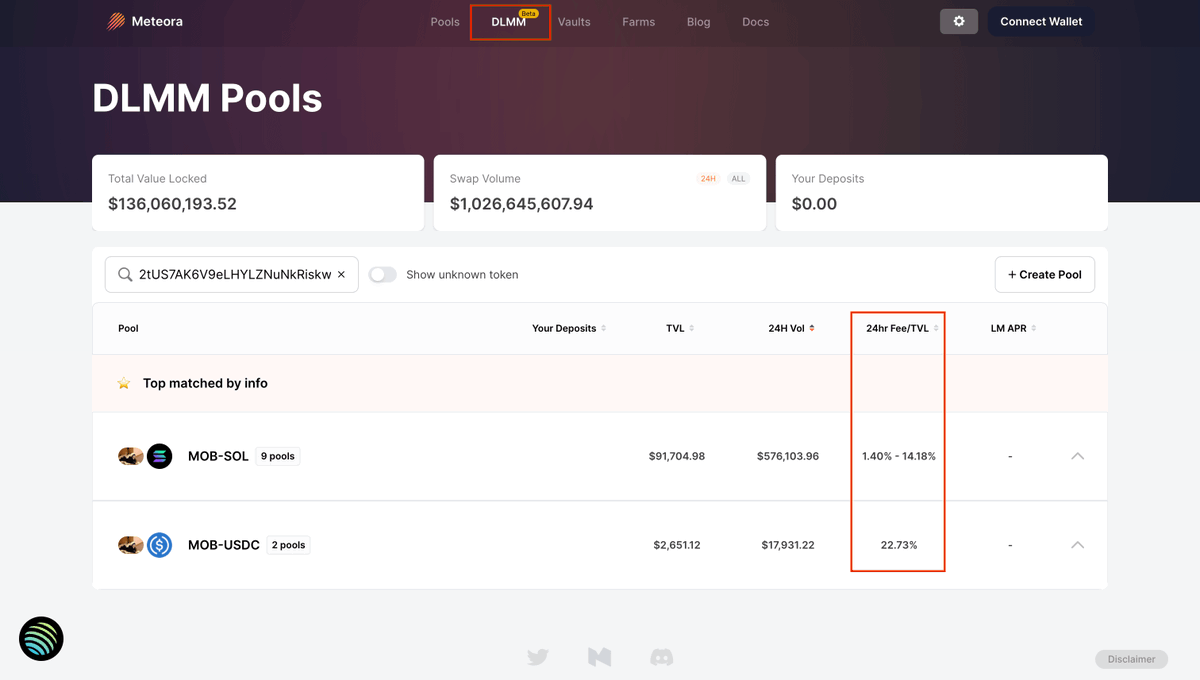Sort by TVL column

pyautogui.click(x=680, y=328)
